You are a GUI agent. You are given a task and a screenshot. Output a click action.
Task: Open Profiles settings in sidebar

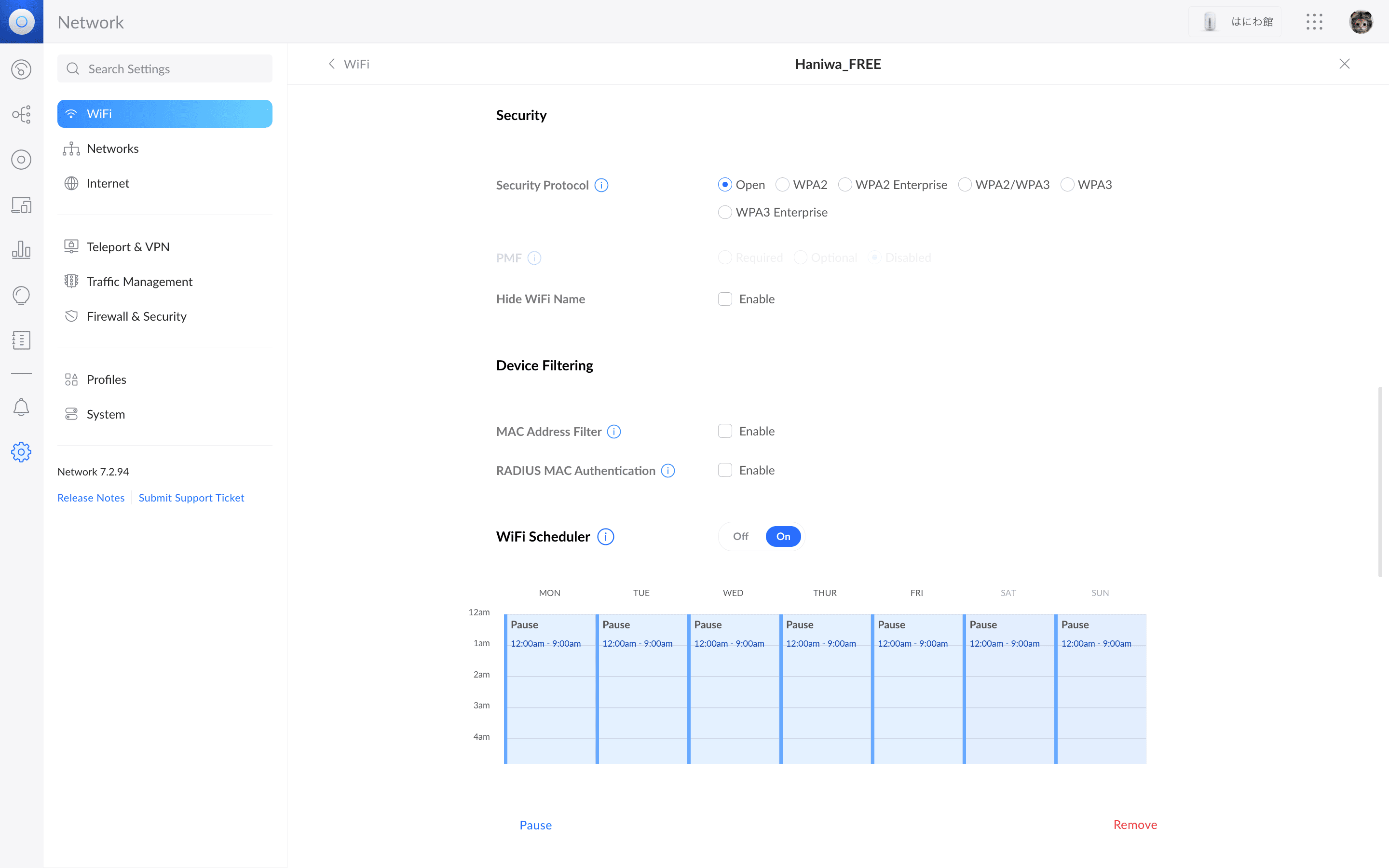tap(165, 380)
